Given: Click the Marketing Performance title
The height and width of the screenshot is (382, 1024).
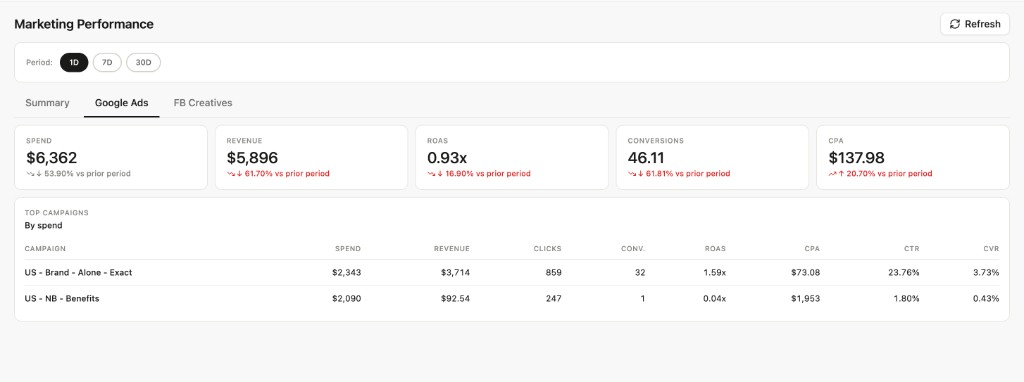Looking at the screenshot, I should [84, 24].
